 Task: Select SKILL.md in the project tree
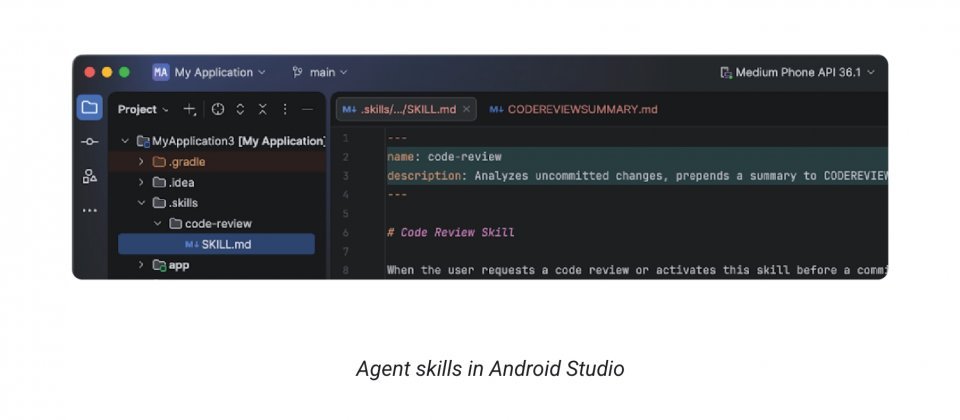226,244
